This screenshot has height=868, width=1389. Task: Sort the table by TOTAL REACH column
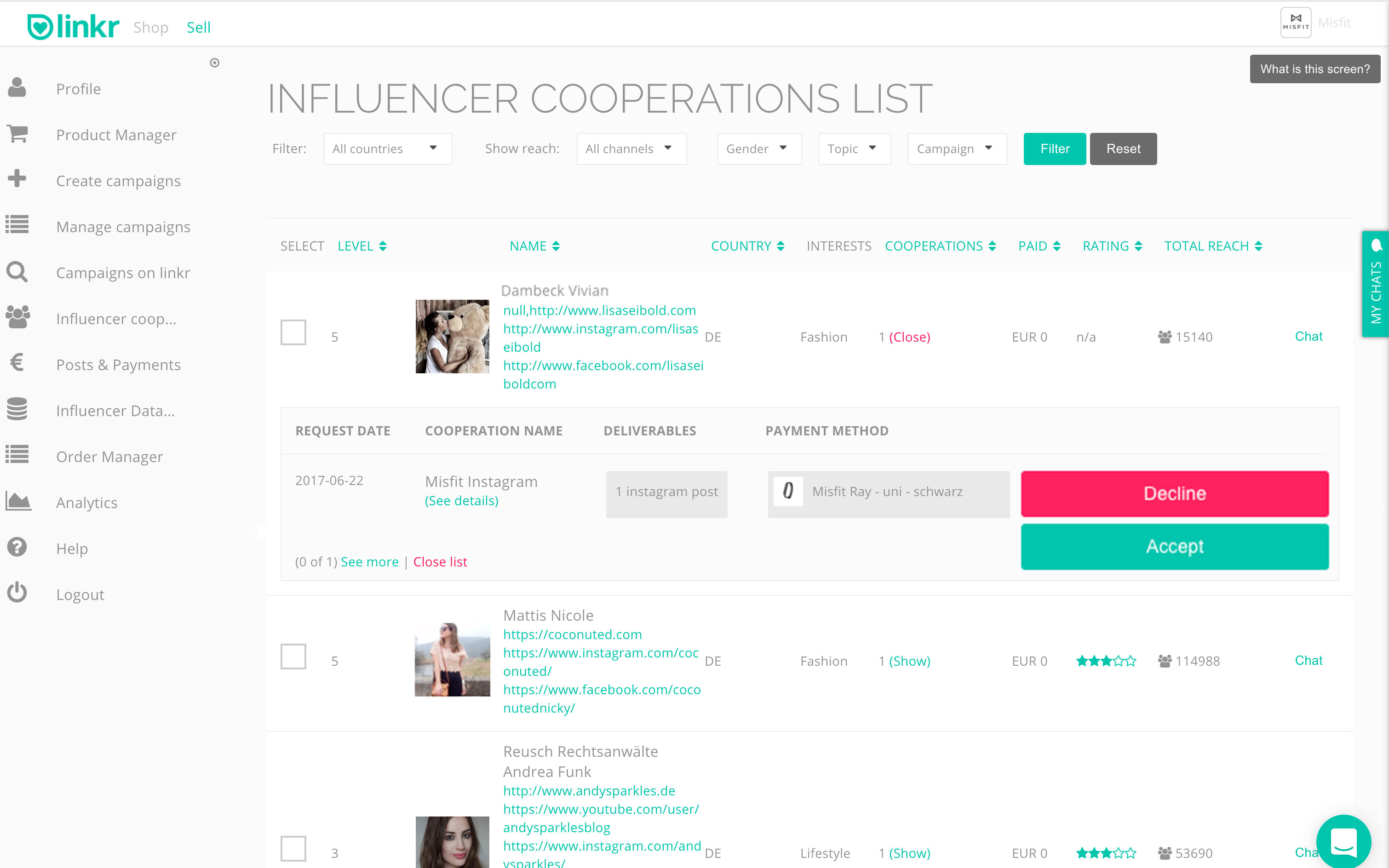1213,246
